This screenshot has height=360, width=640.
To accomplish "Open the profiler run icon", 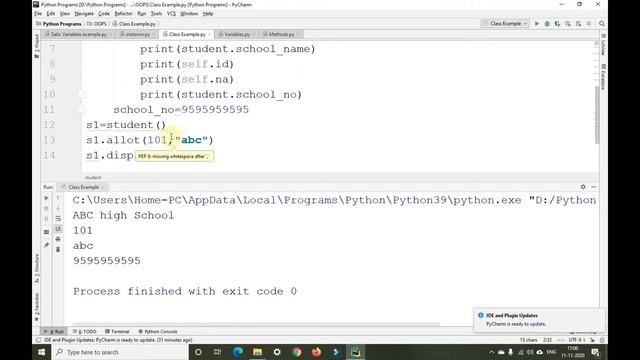I will [568, 24].
